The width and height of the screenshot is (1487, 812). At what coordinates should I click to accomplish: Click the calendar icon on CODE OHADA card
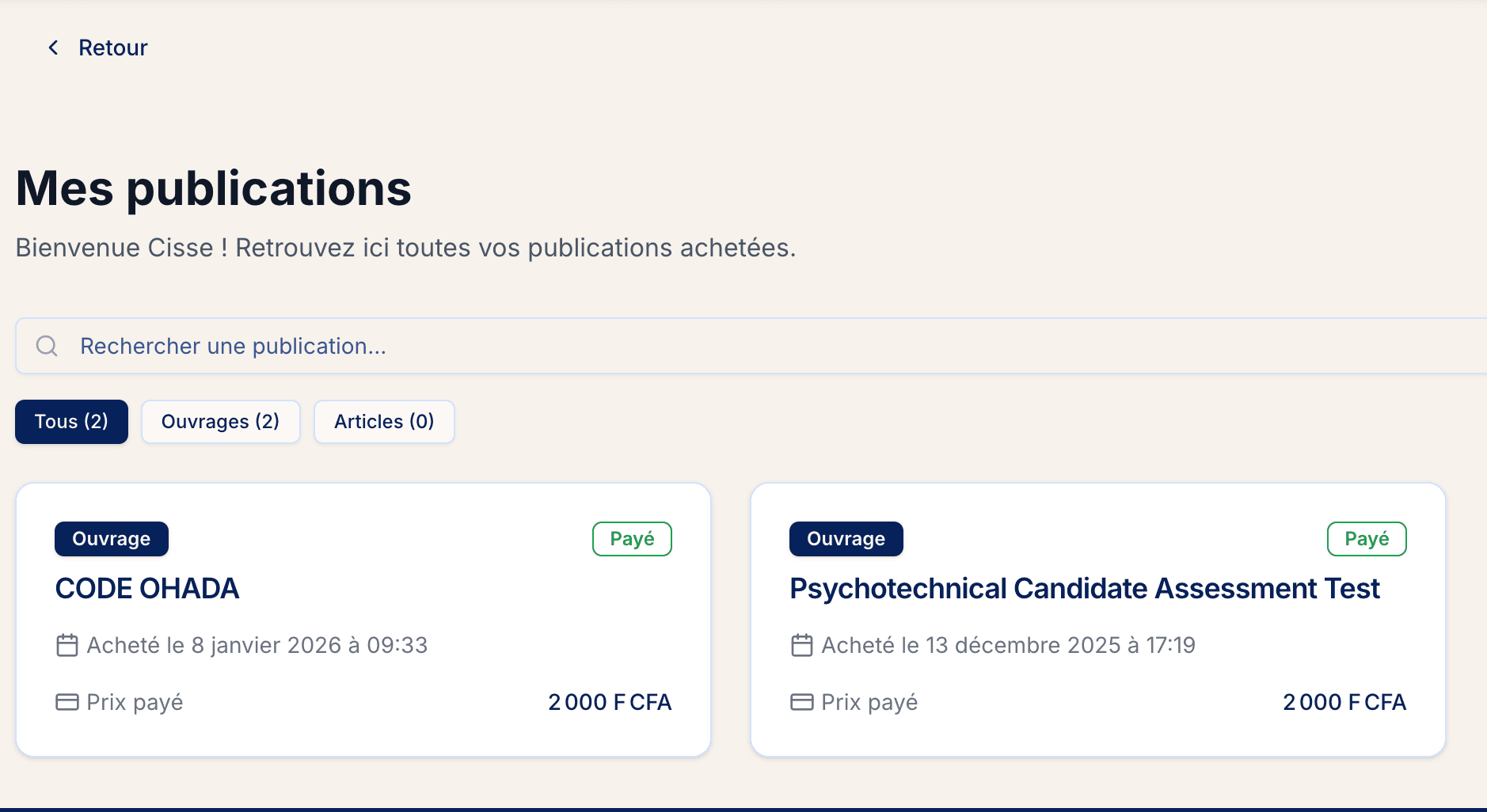click(67, 645)
